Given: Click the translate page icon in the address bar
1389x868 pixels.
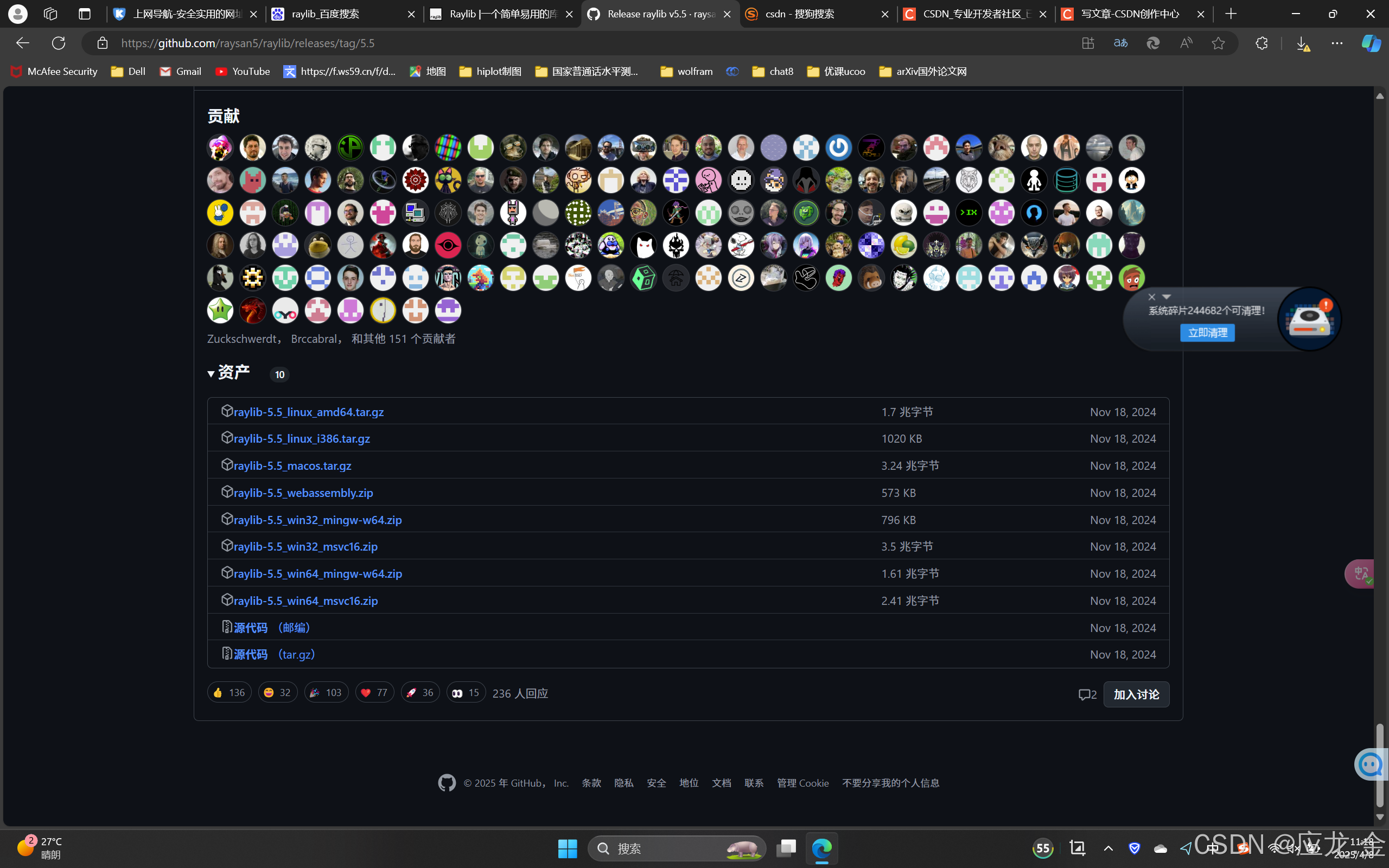Looking at the screenshot, I should click(1120, 43).
